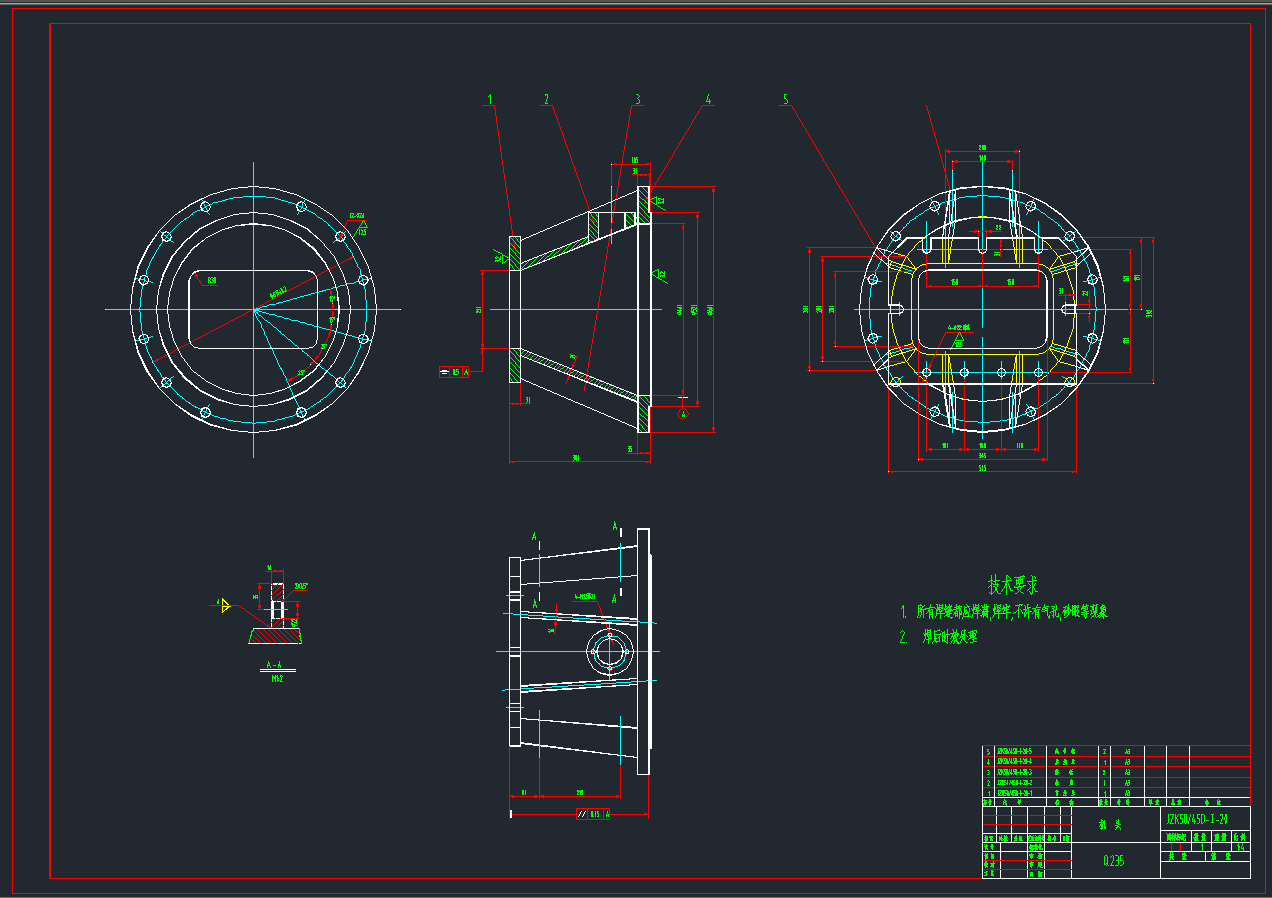1272x898 pixels.
Task: Select the rounded rectangle opening in left view
Action: [x=255, y=309]
